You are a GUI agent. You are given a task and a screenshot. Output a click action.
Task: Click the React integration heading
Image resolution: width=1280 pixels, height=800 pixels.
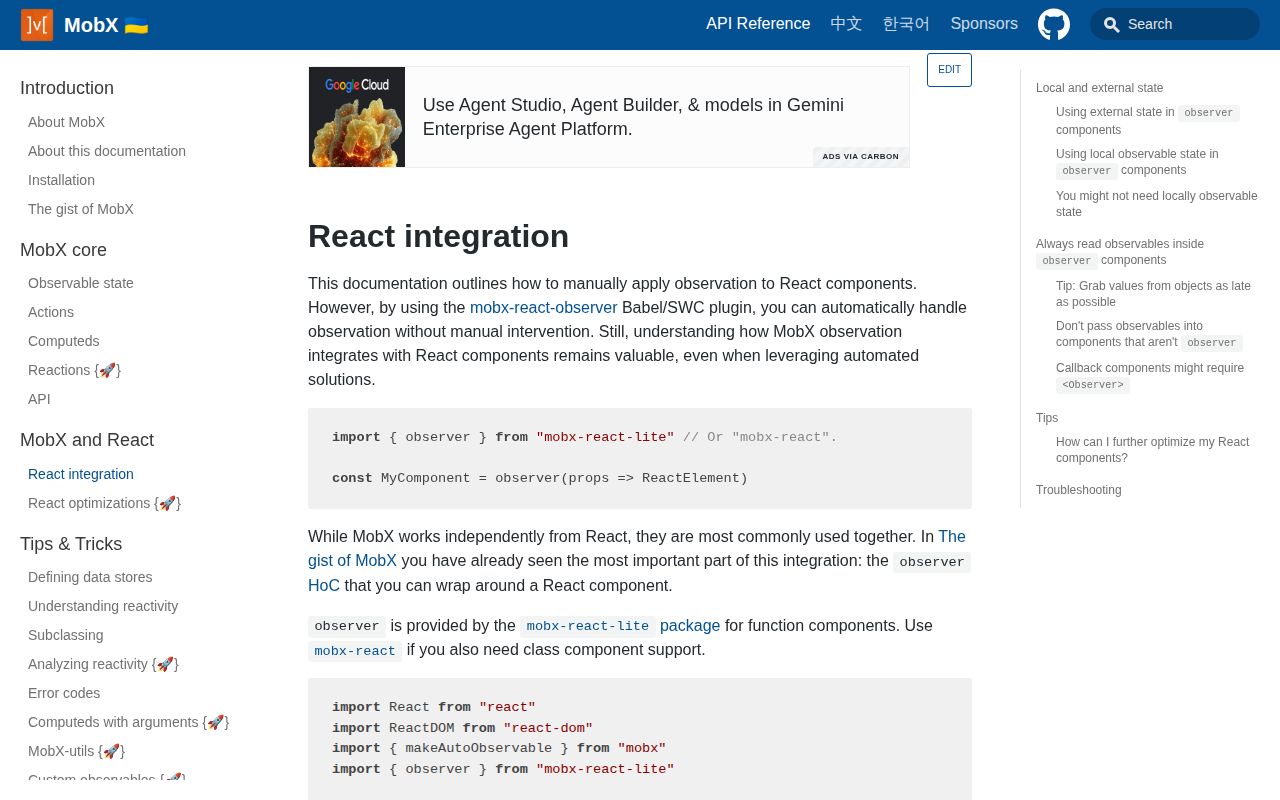click(x=438, y=236)
